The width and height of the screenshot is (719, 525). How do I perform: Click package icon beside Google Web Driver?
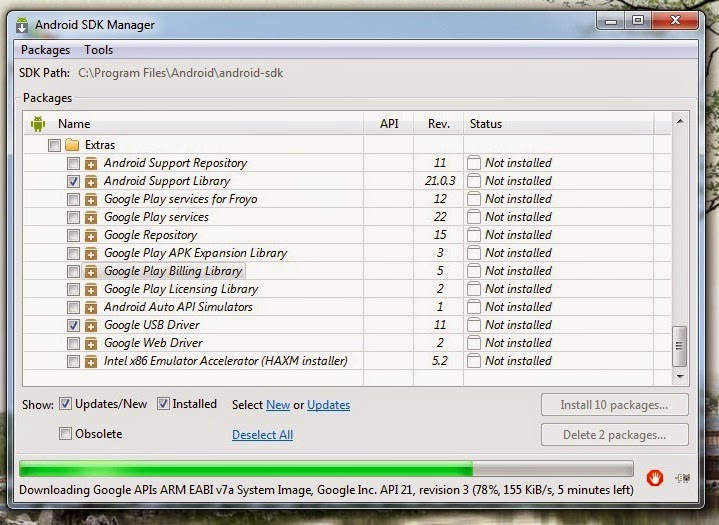(x=91, y=343)
